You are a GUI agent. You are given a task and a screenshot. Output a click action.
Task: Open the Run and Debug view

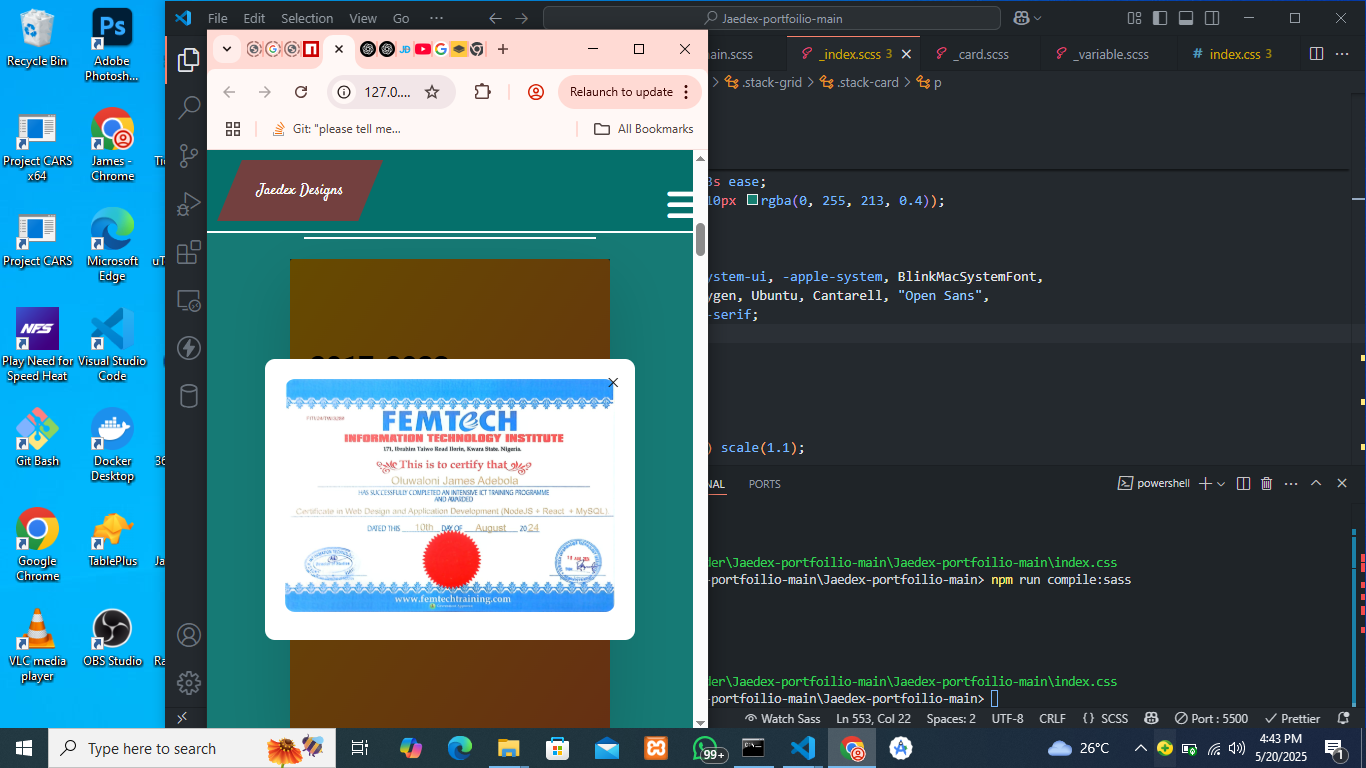(x=188, y=204)
